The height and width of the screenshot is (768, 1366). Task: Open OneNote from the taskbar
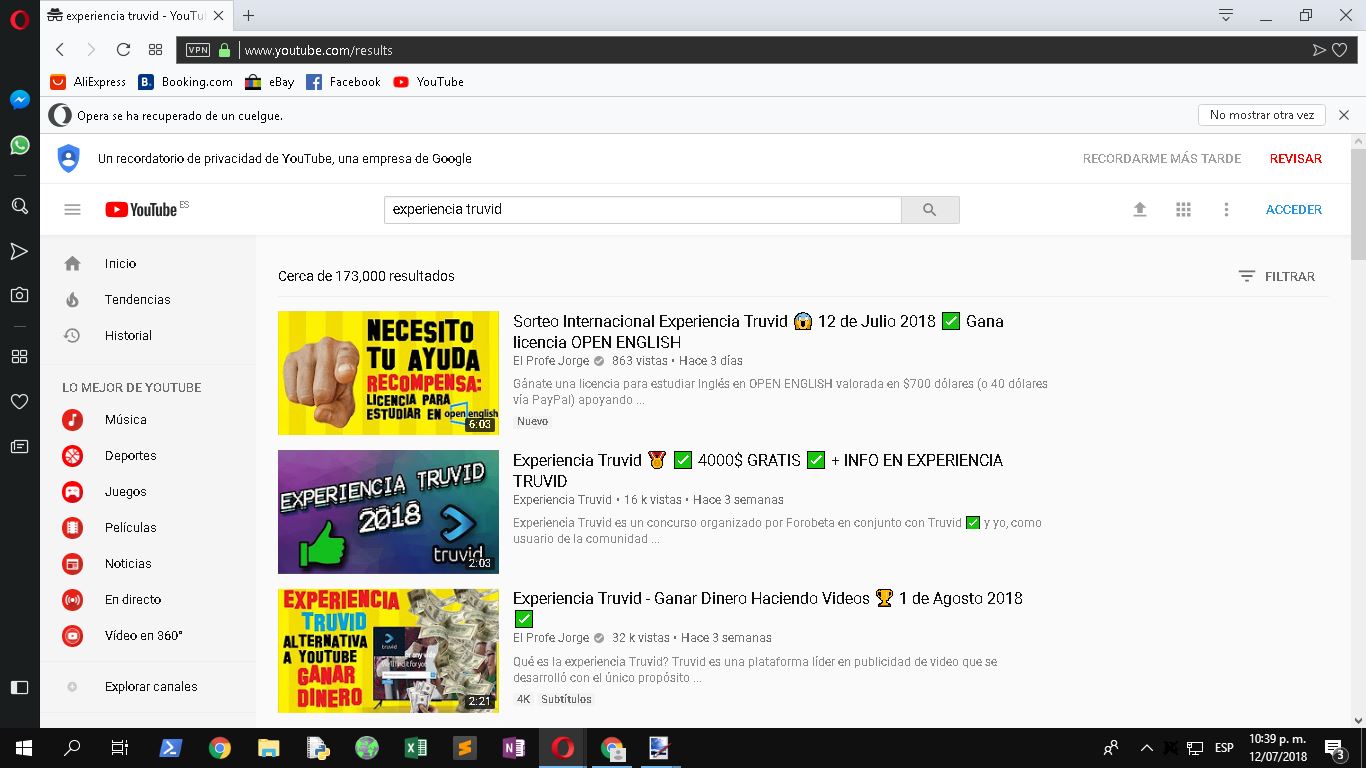coord(513,748)
